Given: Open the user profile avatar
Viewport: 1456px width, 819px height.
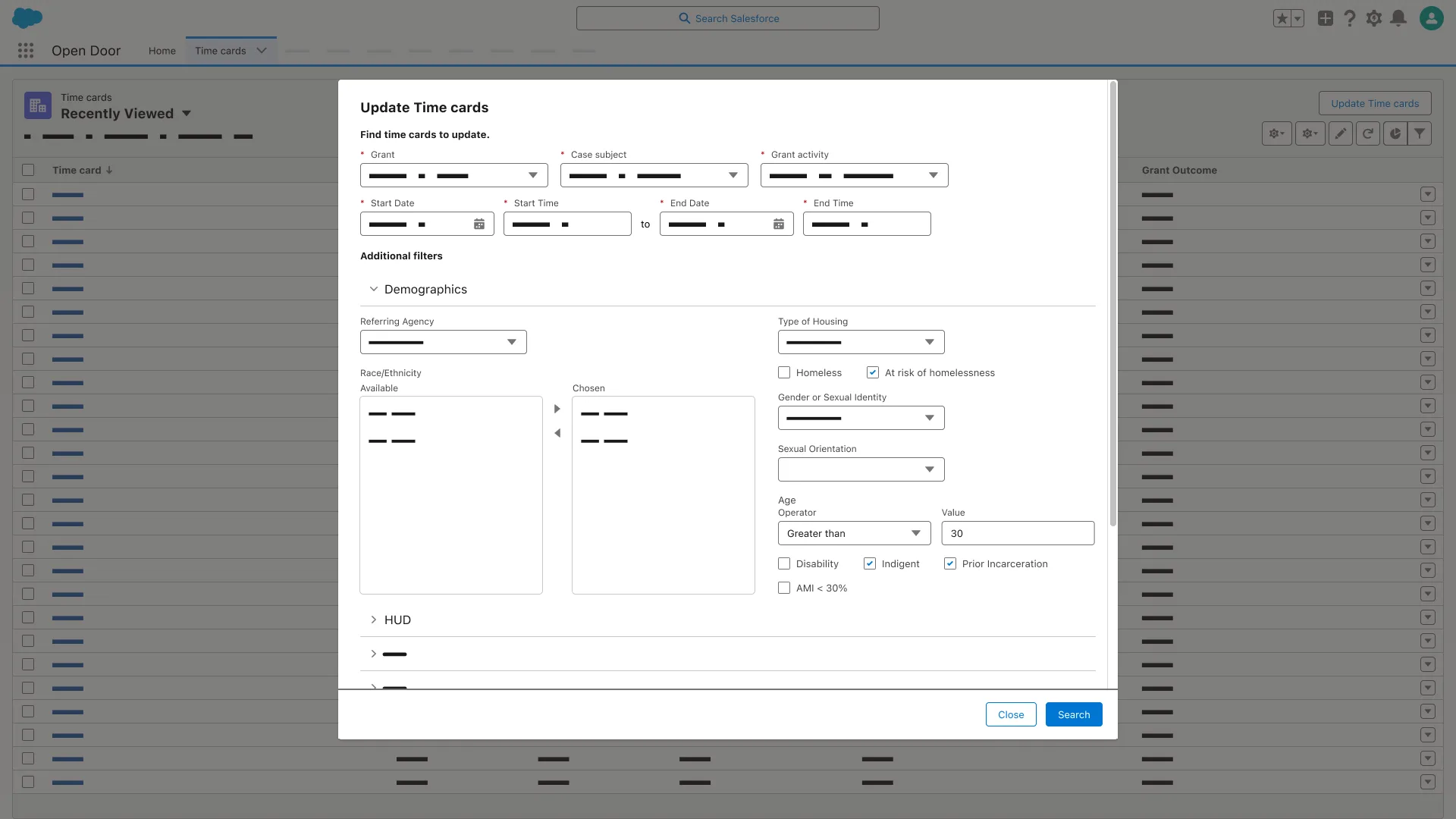Looking at the screenshot, I should pyautogui.click(x=1431, y=18).
